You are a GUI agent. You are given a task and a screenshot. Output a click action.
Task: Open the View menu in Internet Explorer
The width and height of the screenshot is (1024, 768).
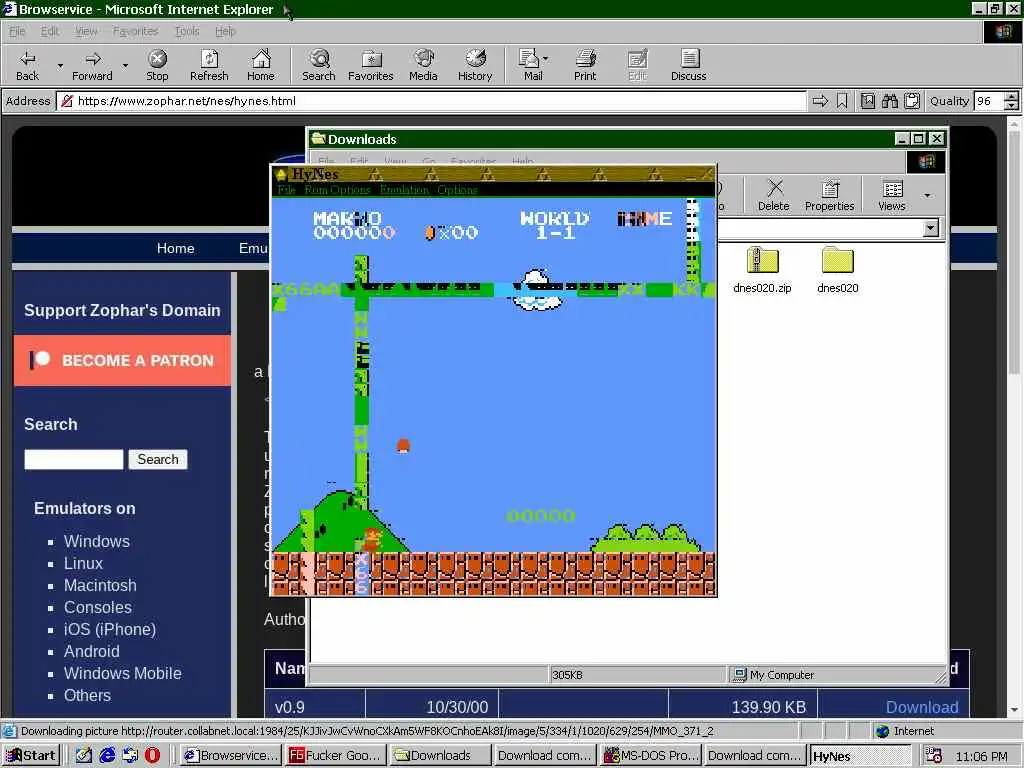click(x=86, y=31)
